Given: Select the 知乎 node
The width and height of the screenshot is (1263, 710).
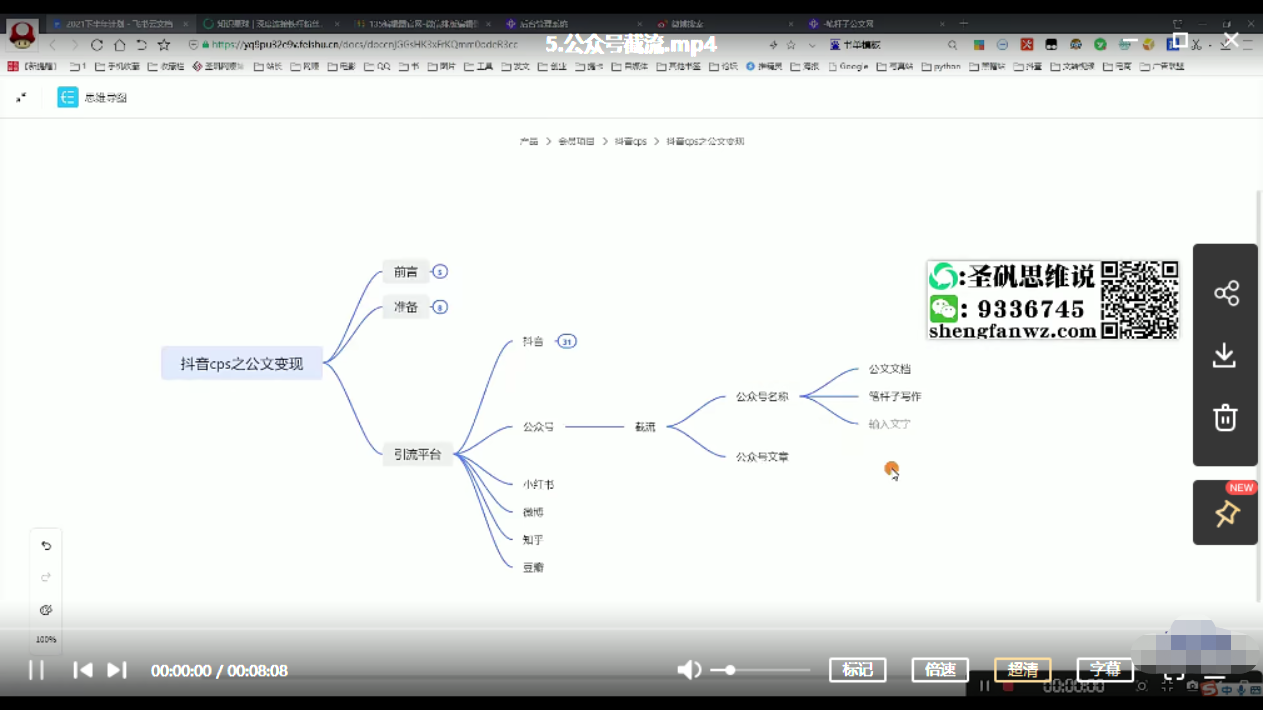Looking at the screenshot, I should click(x=533, y=540).
